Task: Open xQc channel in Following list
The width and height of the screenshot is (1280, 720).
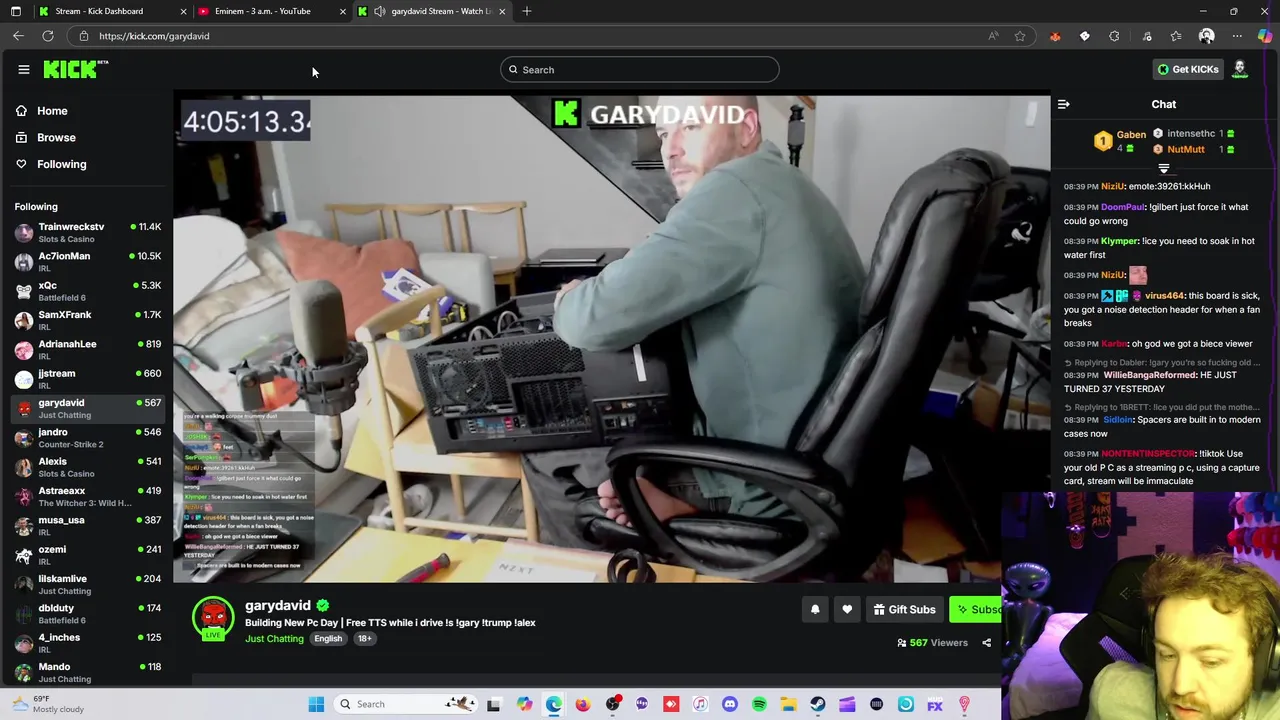Action: point(88,291)
